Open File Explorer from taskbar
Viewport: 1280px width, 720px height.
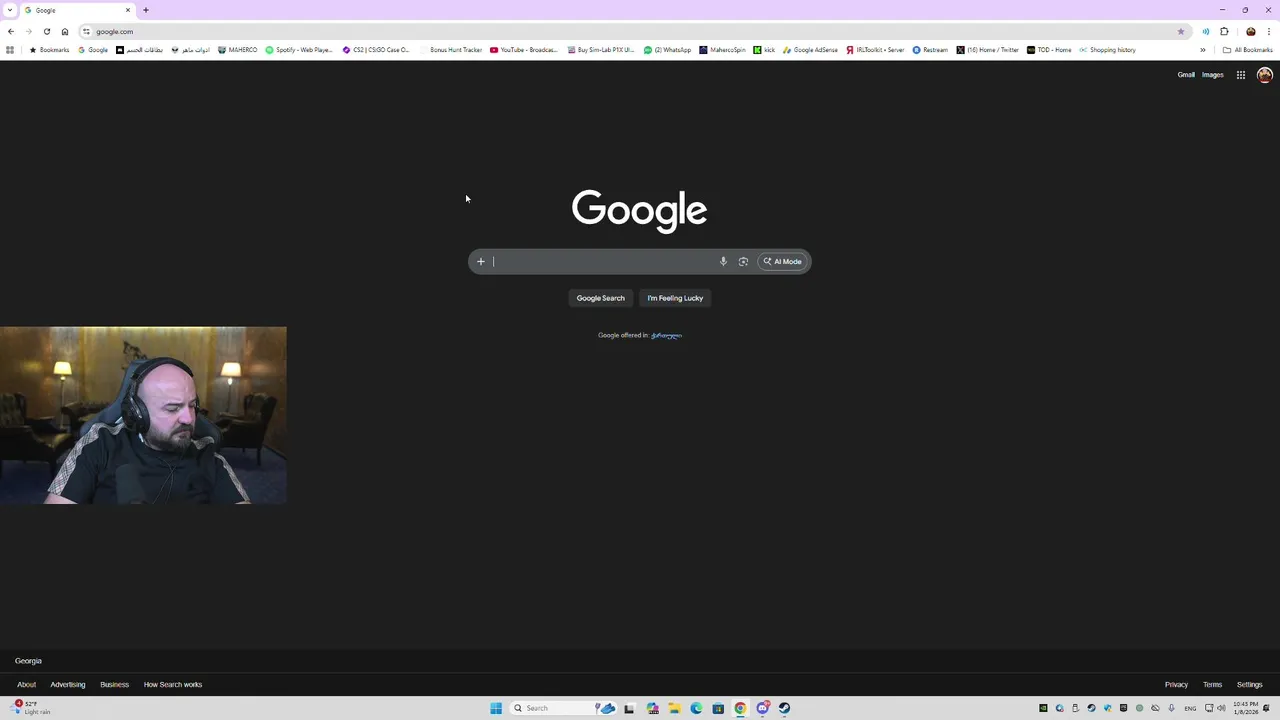(675, 708)
